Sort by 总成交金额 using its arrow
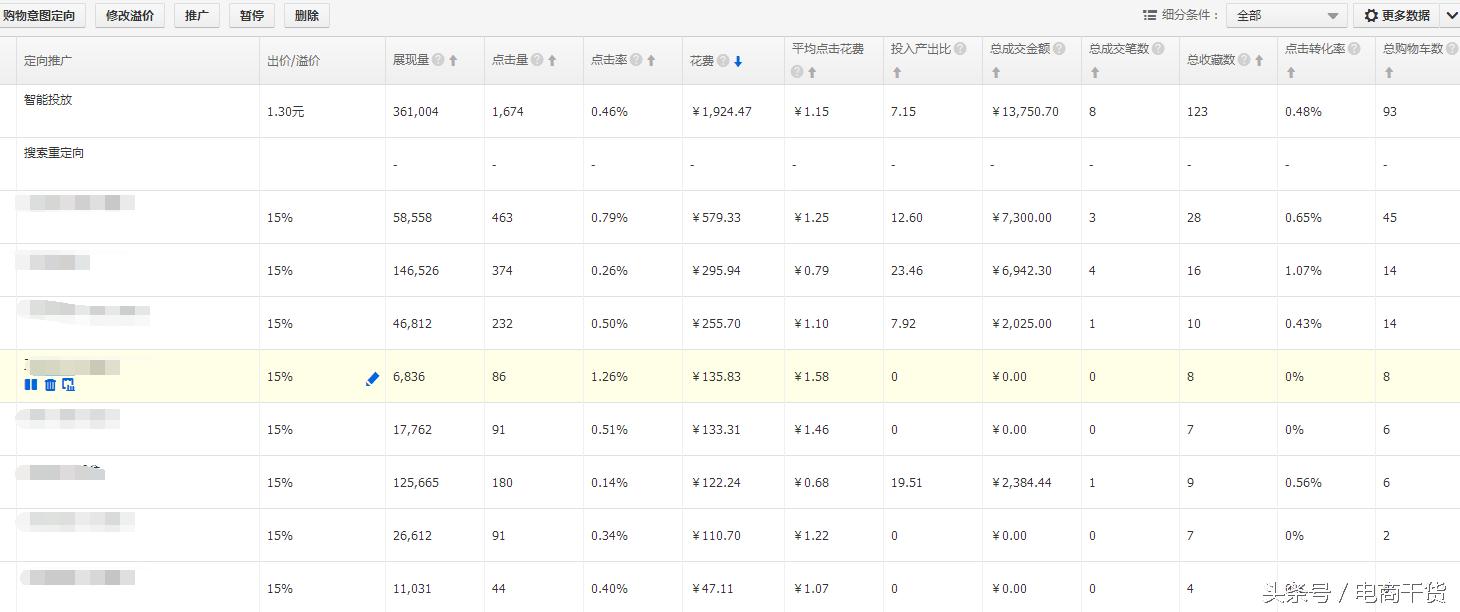Image resolution: width=1460 pixels, height=612 pixels. coord(996,73)
